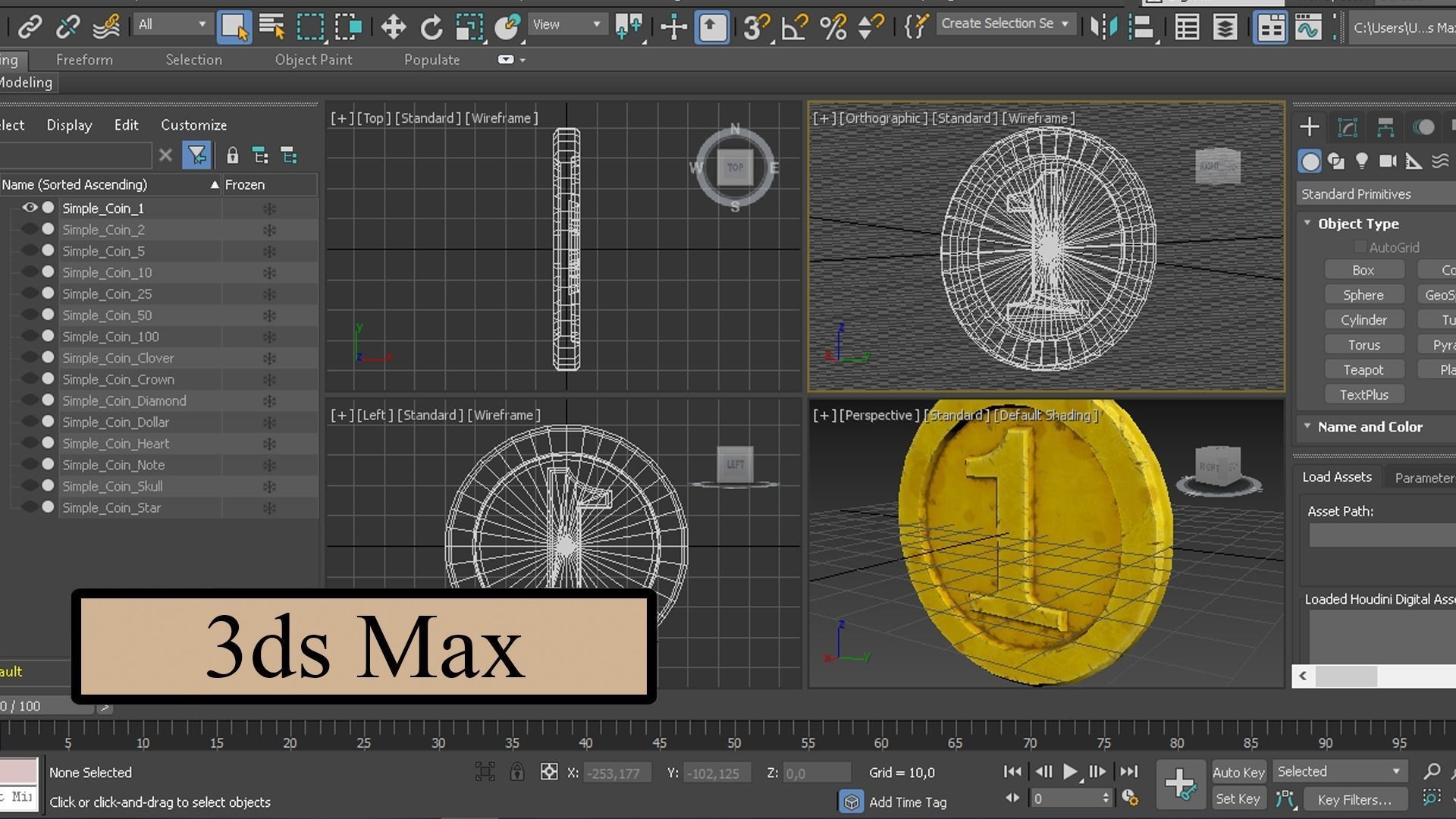Open the Align tool

(1141, 27)
